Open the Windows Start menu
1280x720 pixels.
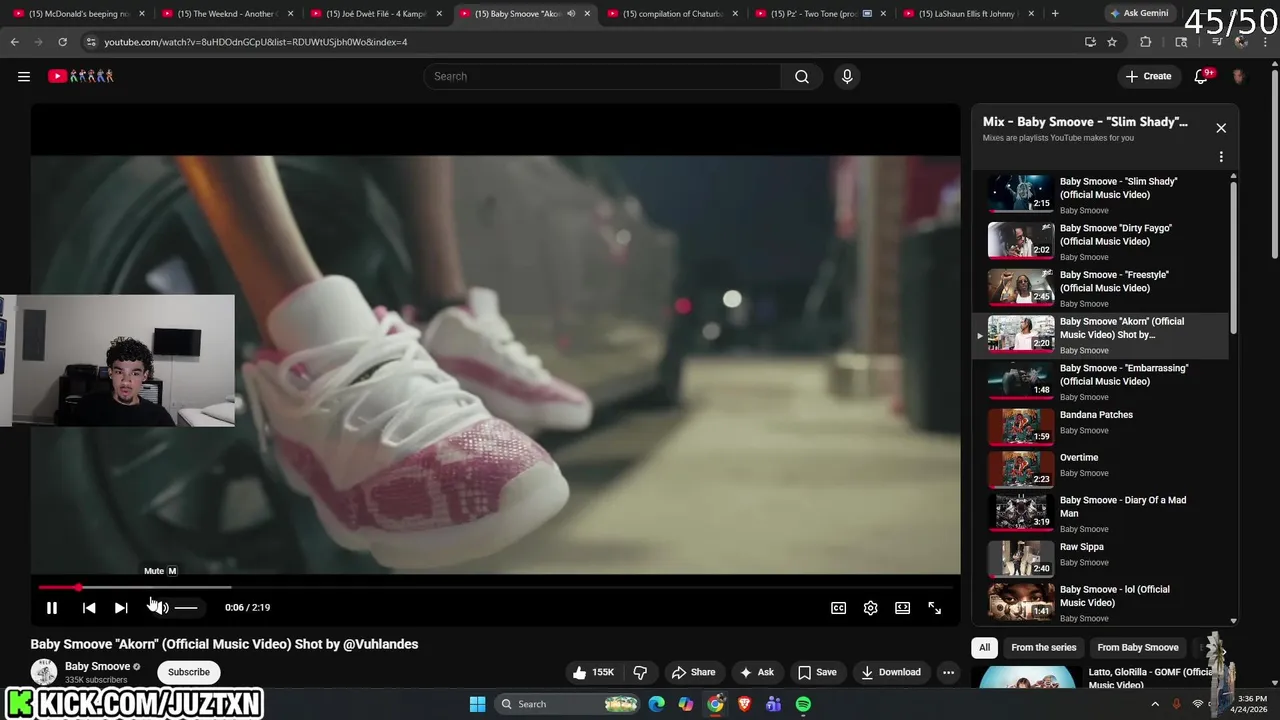click(477, 704)
